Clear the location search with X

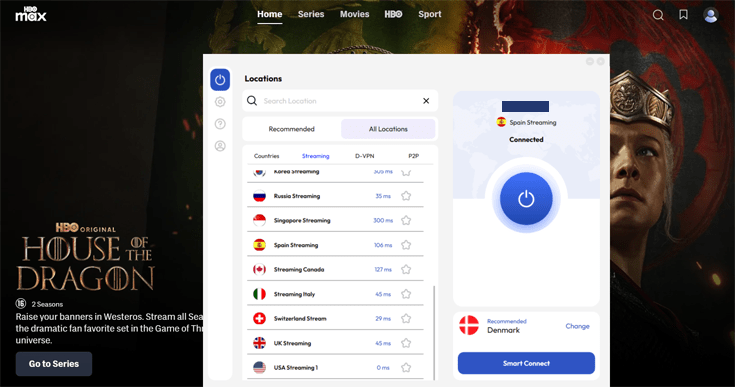coord(426,101)
